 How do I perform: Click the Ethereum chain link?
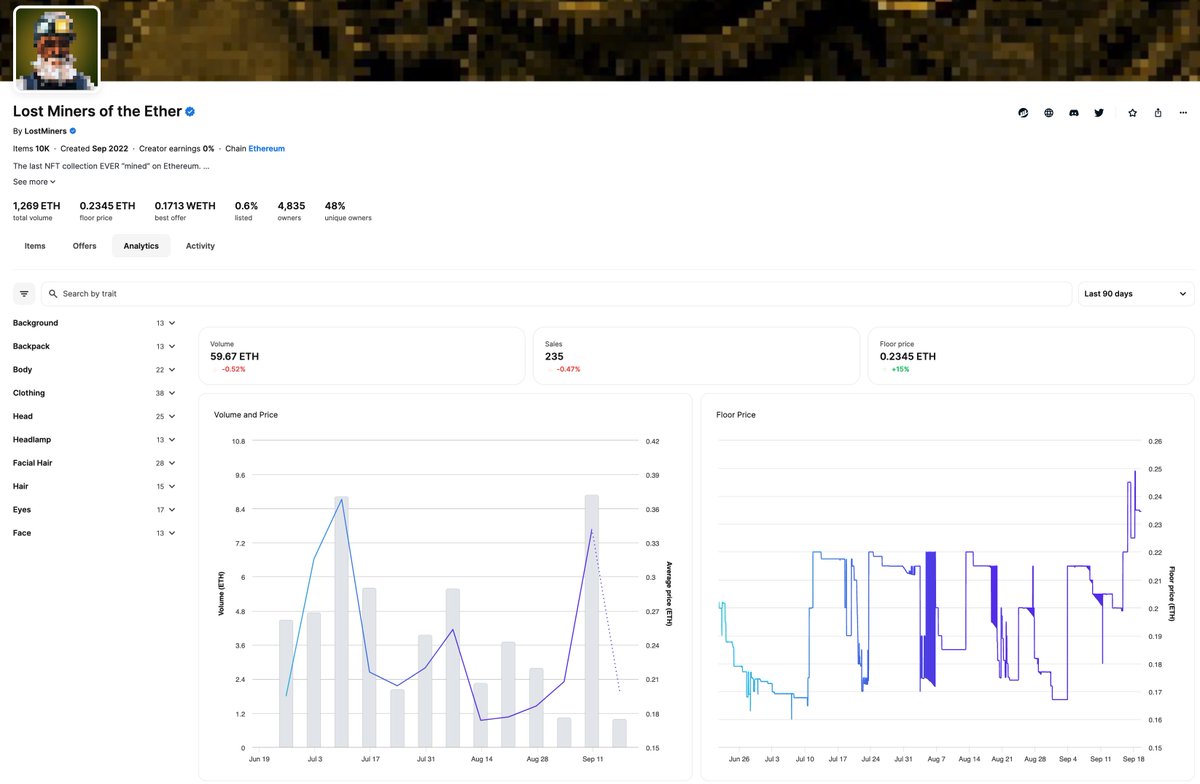click(266, 148)
